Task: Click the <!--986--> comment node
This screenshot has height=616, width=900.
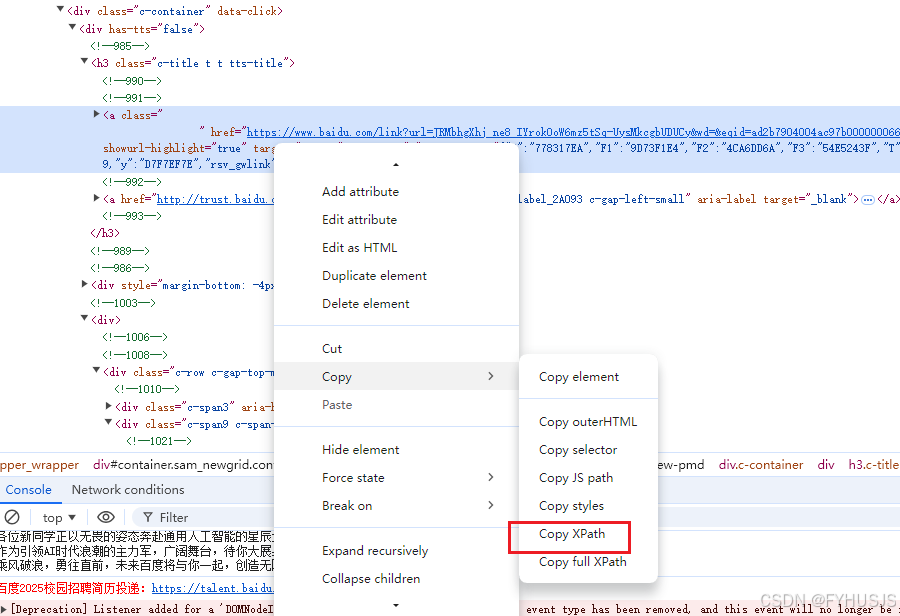Action: [x=120, y=268]
